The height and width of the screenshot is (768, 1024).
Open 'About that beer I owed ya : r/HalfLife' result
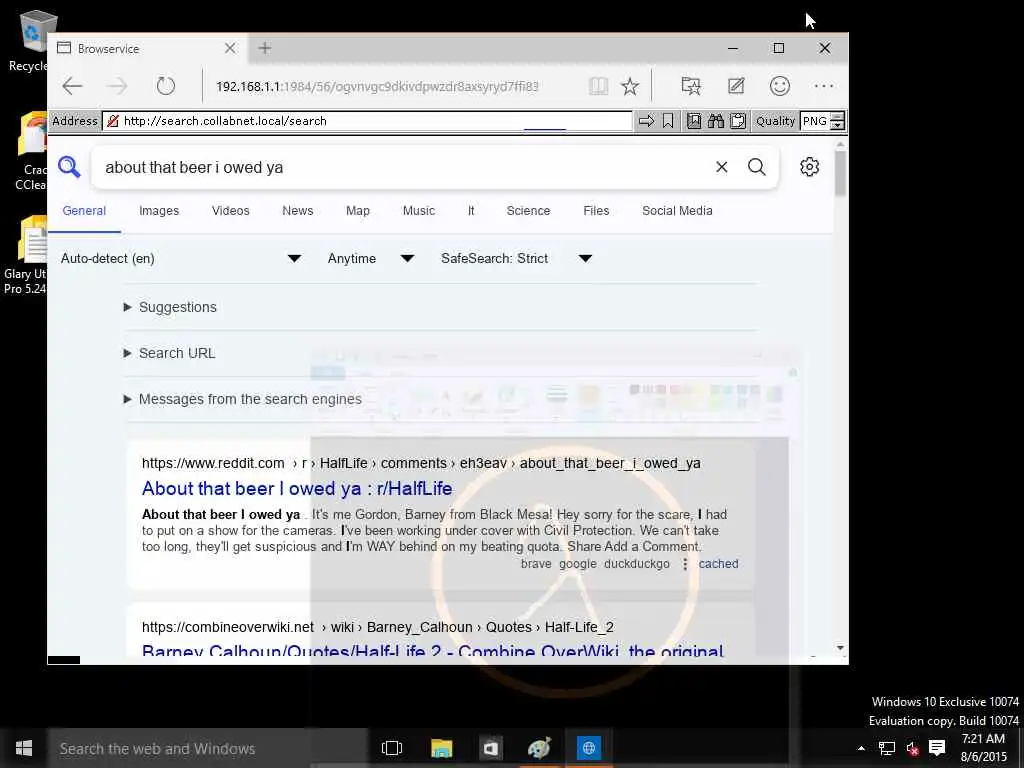pyautogui.click(x=297, y=488)
